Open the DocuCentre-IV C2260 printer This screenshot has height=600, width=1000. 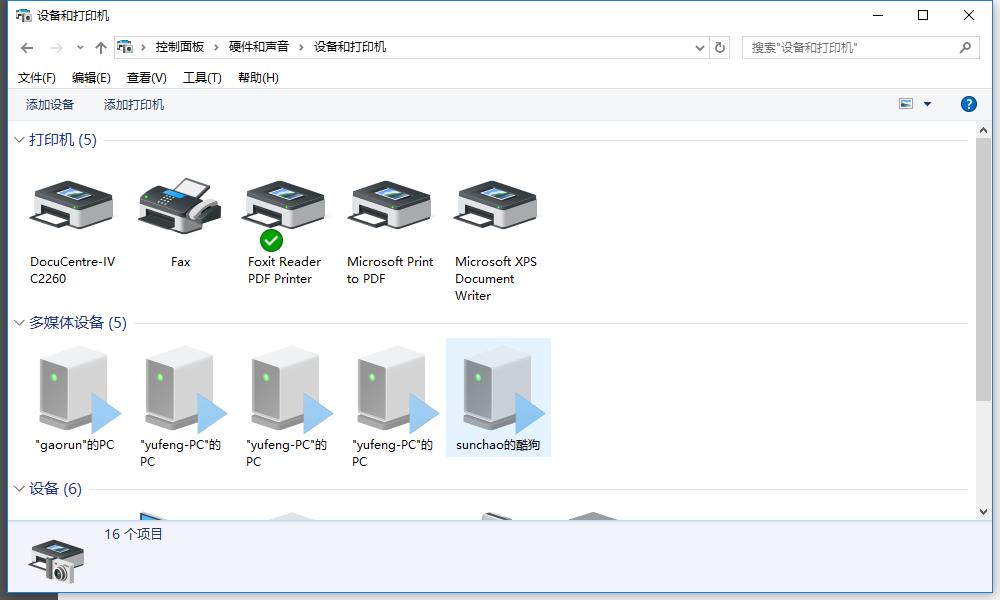70,205
